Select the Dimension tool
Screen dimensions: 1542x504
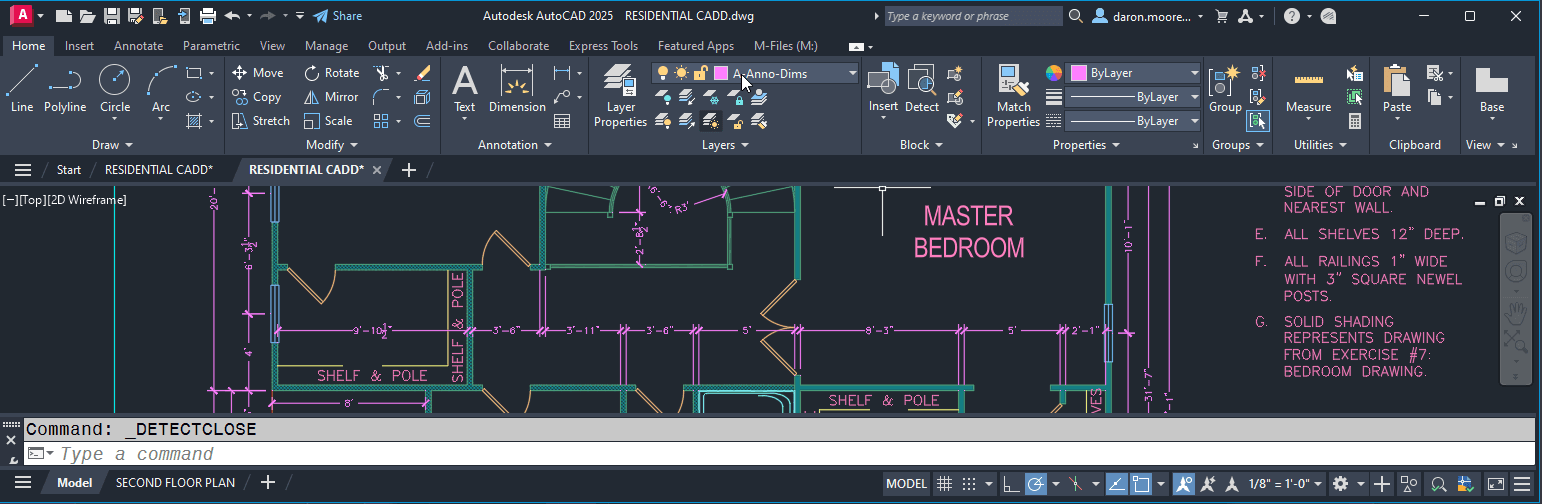click(x=517, y=89)
